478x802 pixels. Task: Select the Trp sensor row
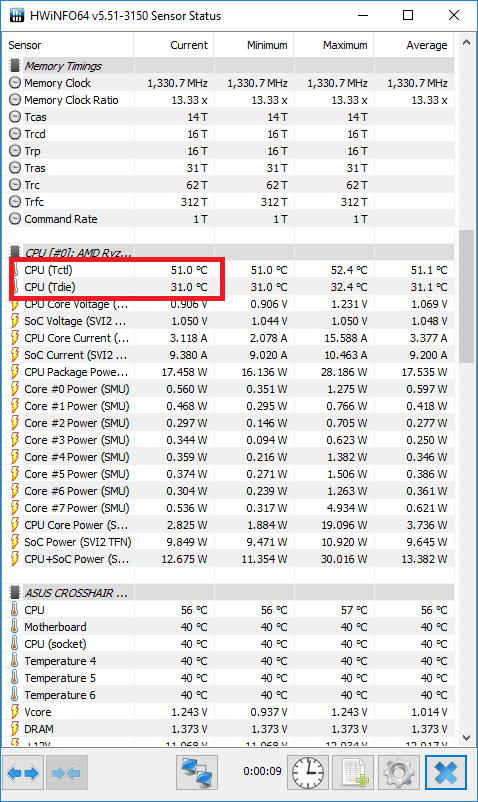229,151
